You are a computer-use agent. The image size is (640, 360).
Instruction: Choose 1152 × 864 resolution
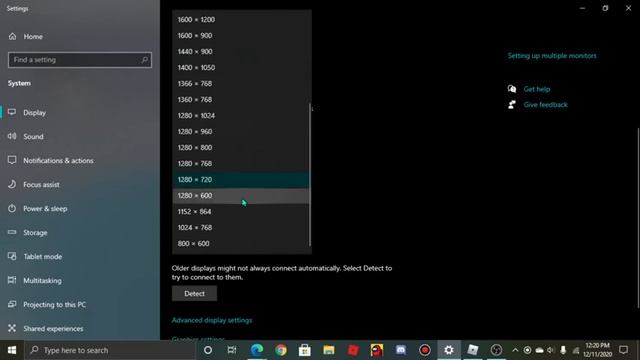point(241,211)
